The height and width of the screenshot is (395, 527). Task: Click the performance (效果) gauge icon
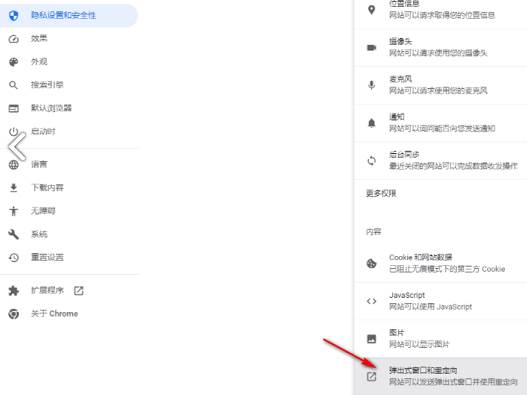tap(13, 39)
